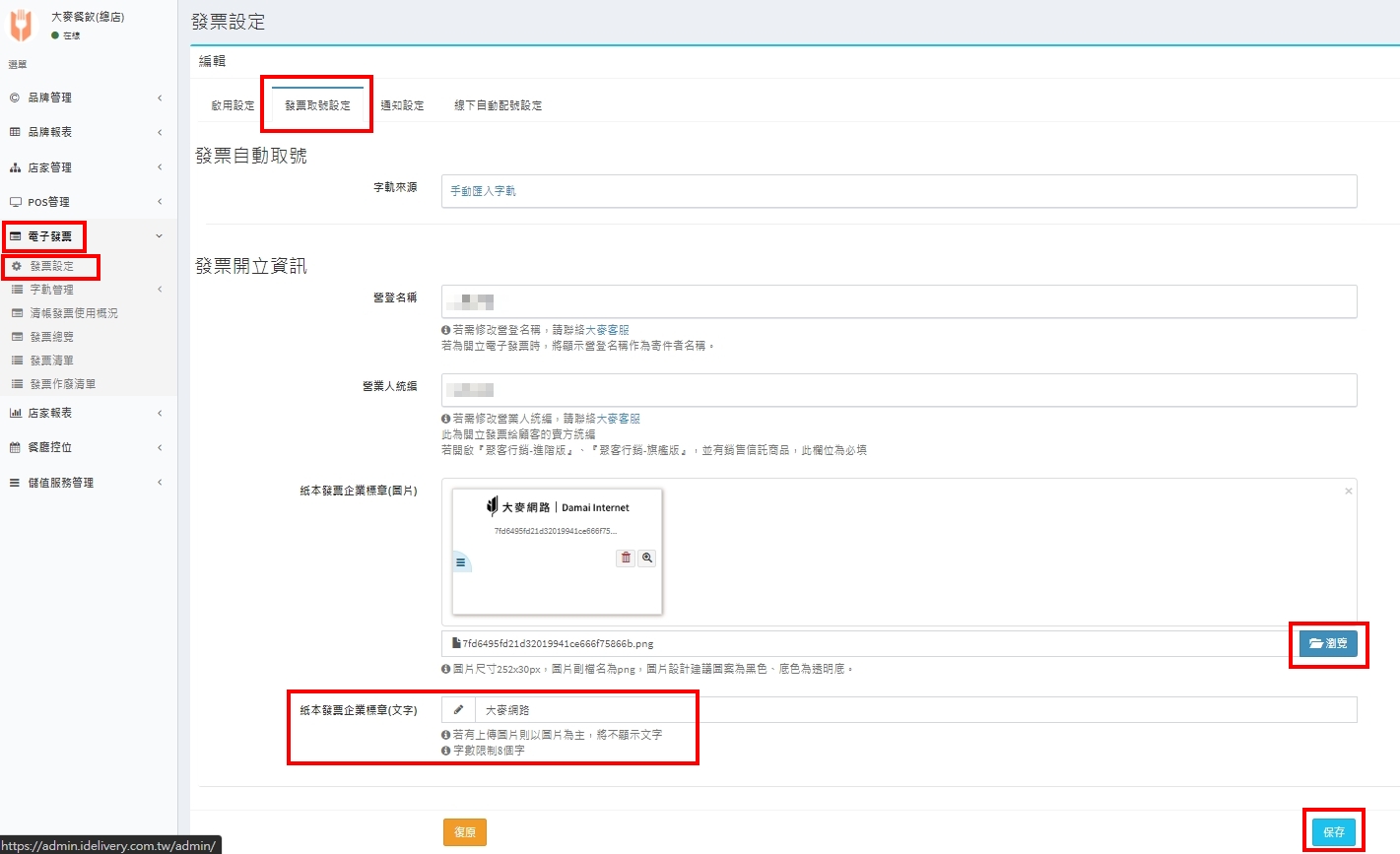Switch to the 通知設定 tab

tap(402, 105)
